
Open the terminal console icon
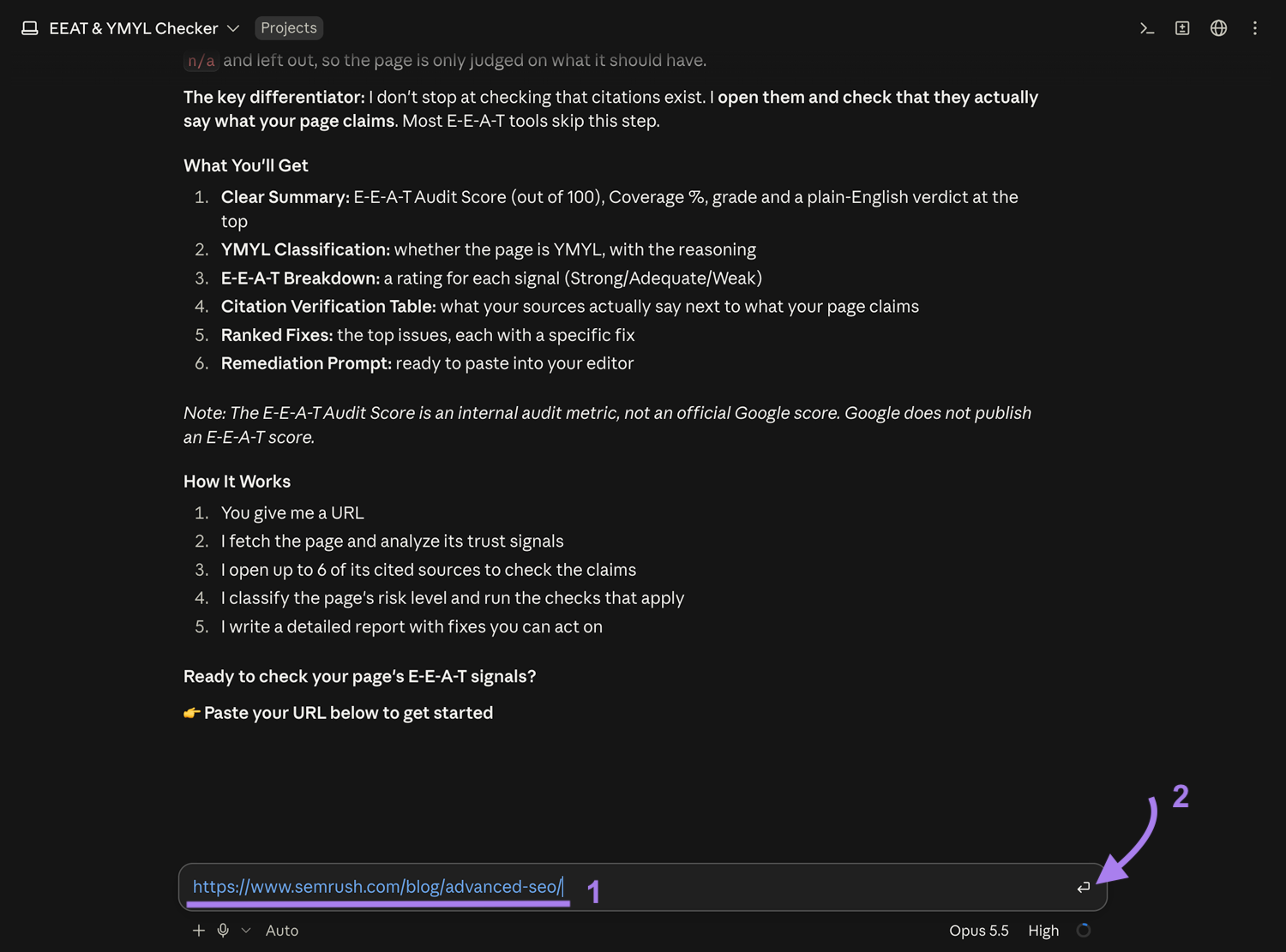point(1146,28)
